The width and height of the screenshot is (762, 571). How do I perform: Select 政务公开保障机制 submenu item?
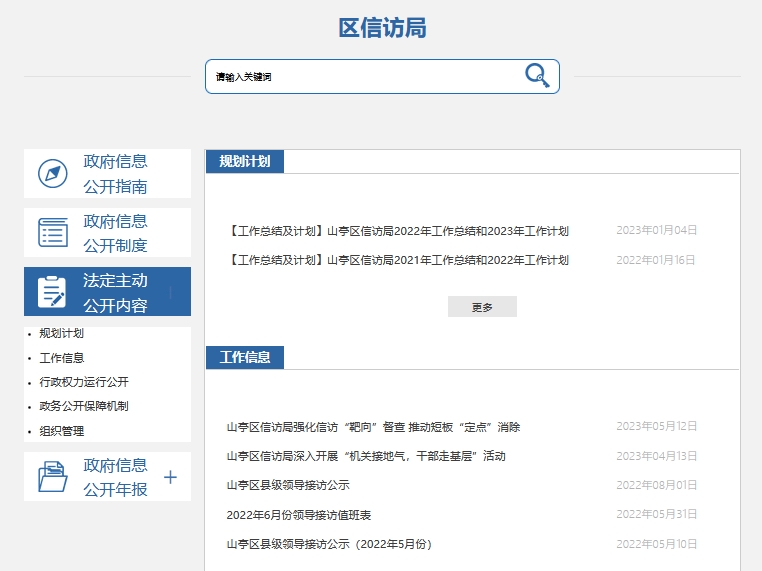pyautogui.click(x=84, y=406)
